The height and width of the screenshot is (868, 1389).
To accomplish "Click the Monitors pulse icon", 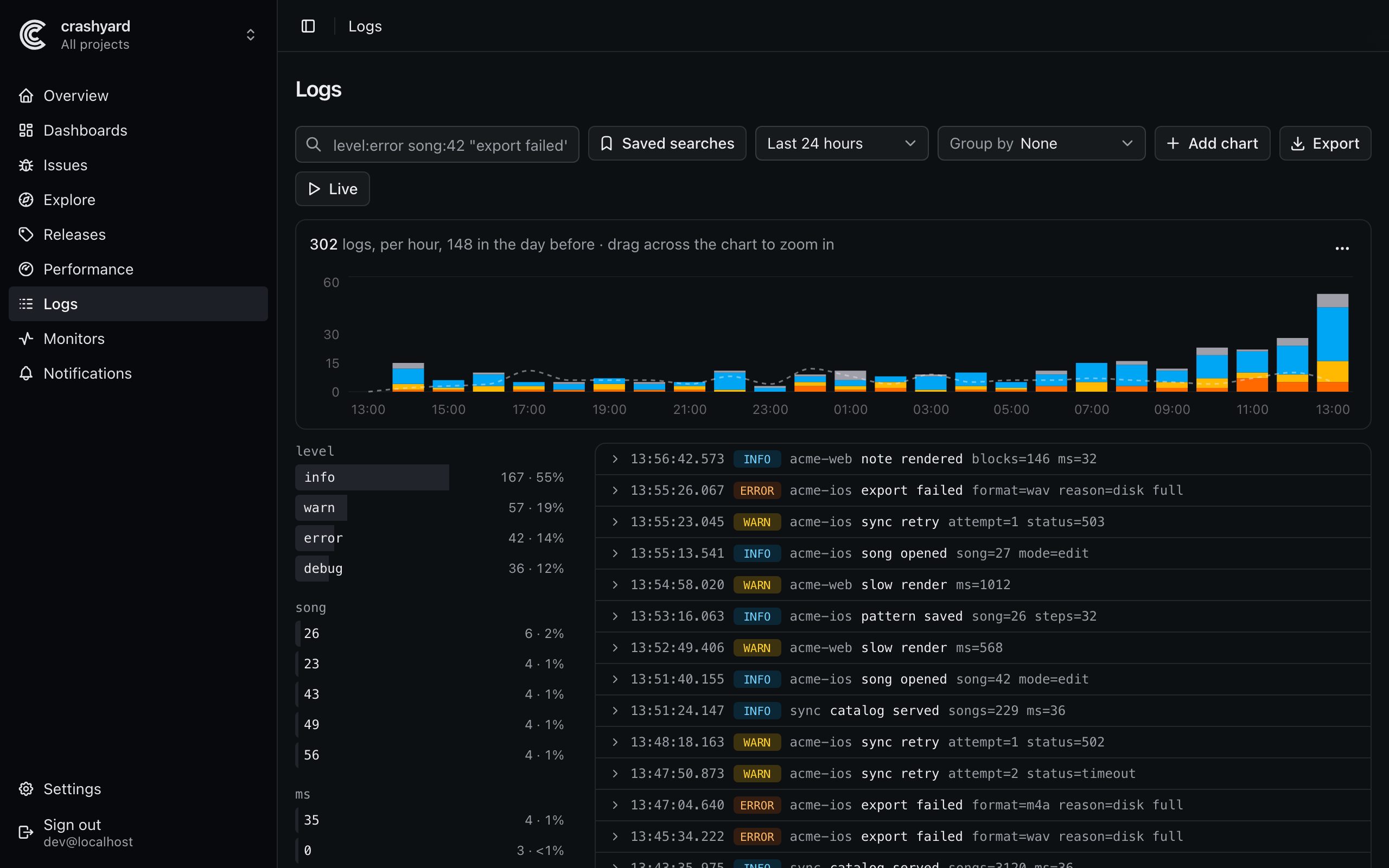I will pos(26,339).
